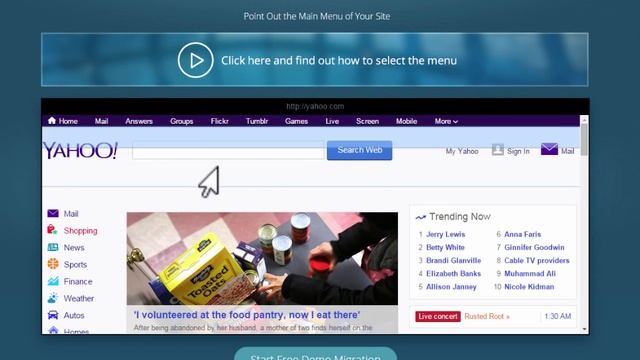The image size is (640, 360).
Task: Click trending topic Cable TV providers
Action: (537, 260)
